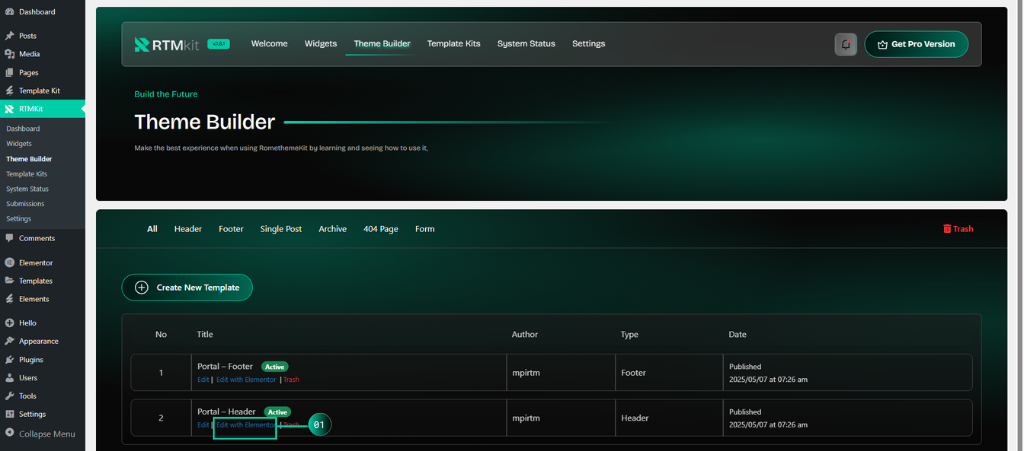1024x451 pixels.
Task: Click Create New Template button
Action: click(x=187, y=287)
